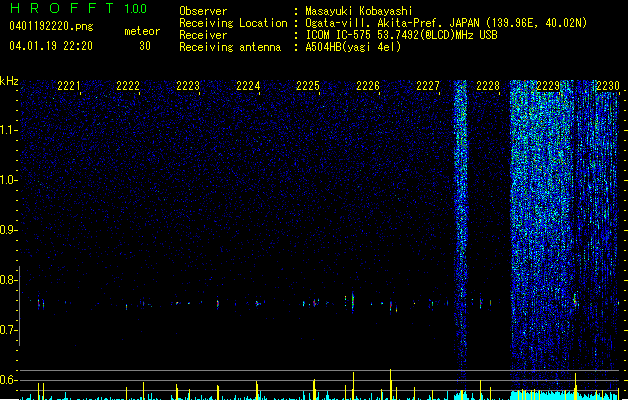Click the time marker 2224
629x400 pixels.
tap(248, 86)
